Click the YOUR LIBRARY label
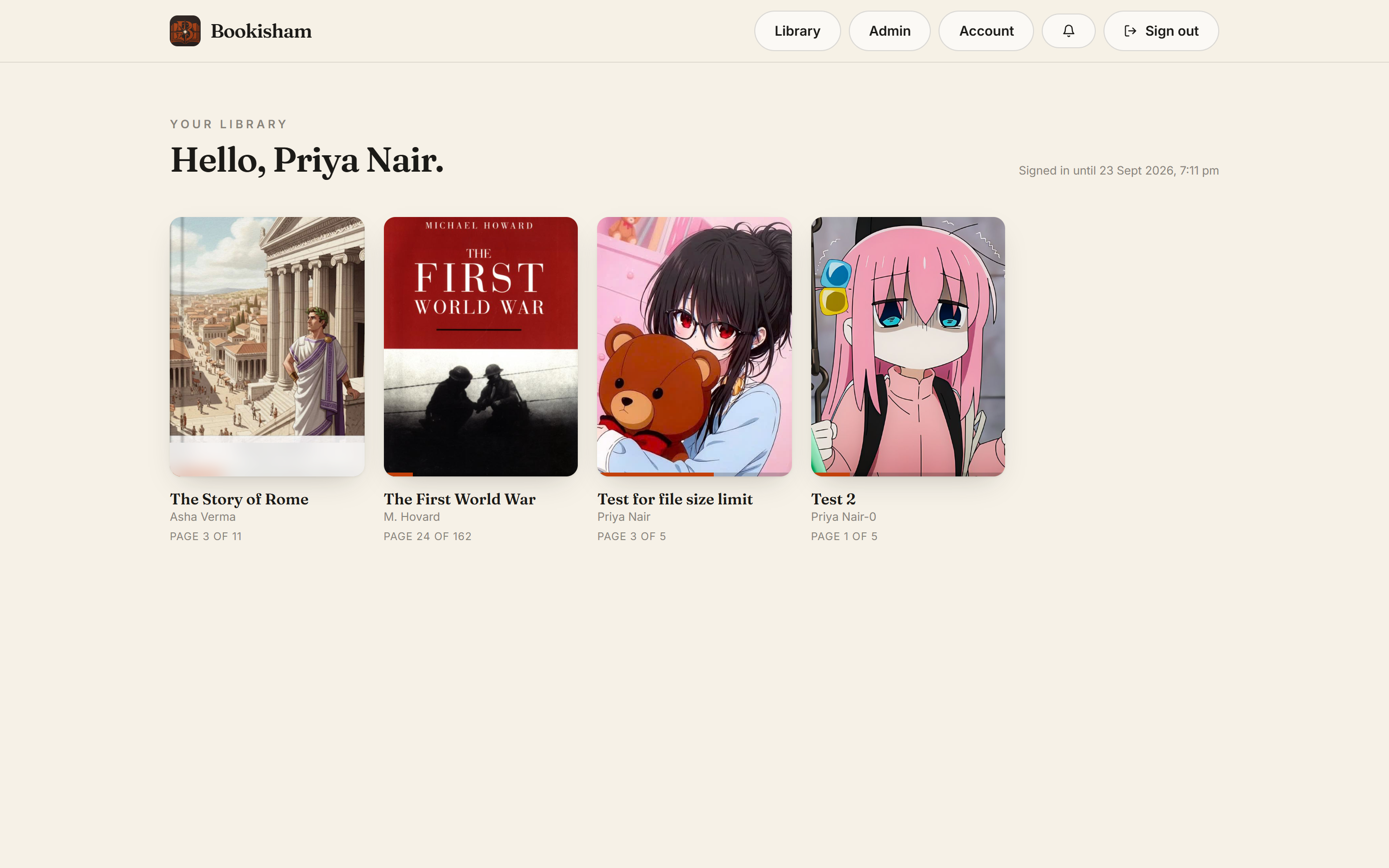The height and width of the screenshot is (868, 1389). [229, 124]
